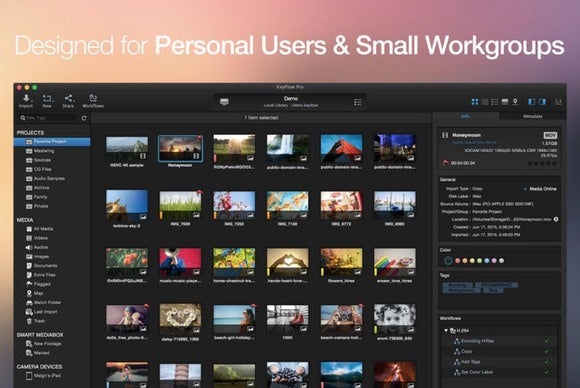Select the beach-girl-holiday thumbnail
This screenshot has height=388, width=580.
[x=234, y=318]
